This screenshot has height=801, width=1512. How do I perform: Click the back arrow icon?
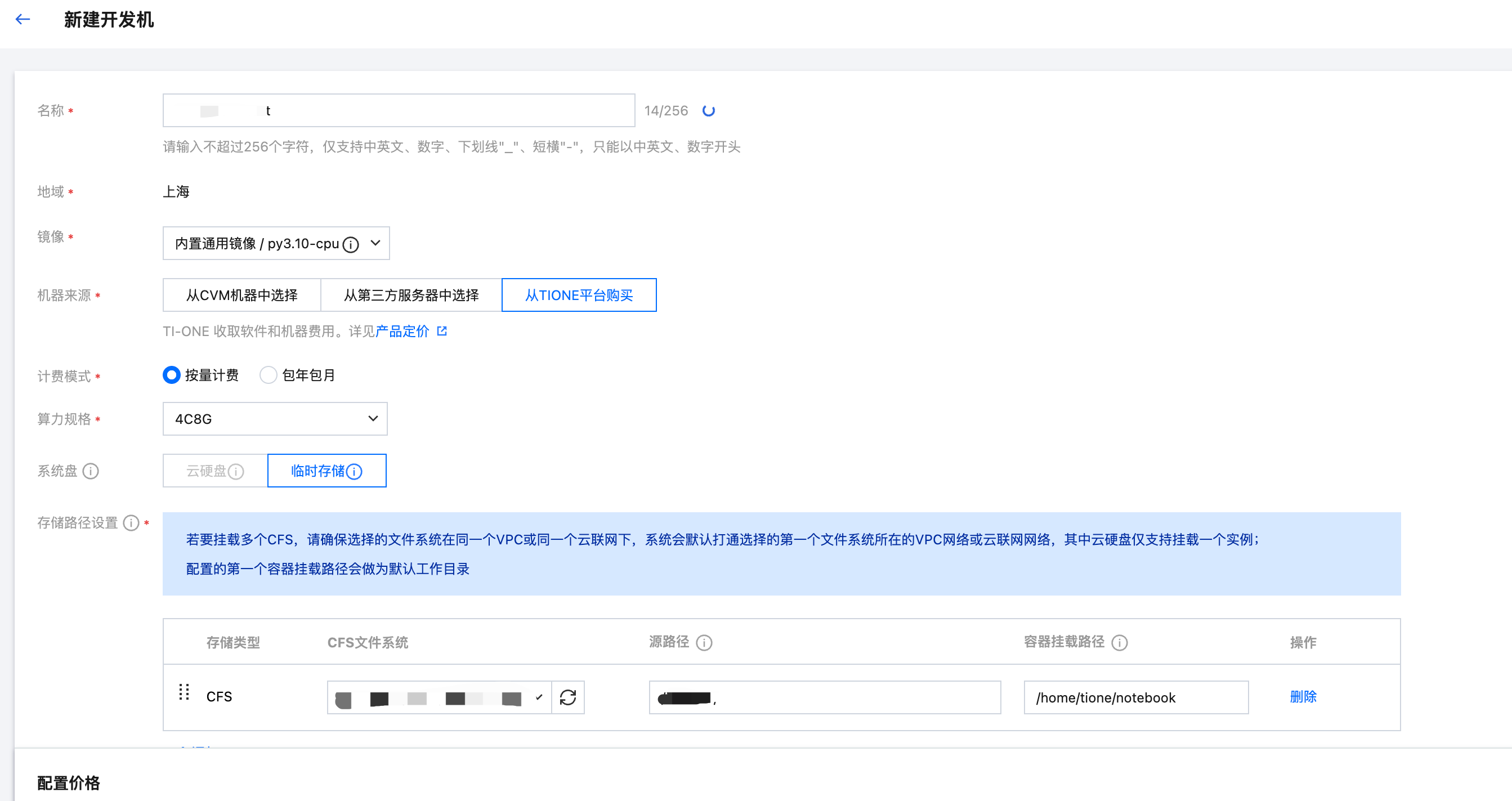tap(23, 19)
